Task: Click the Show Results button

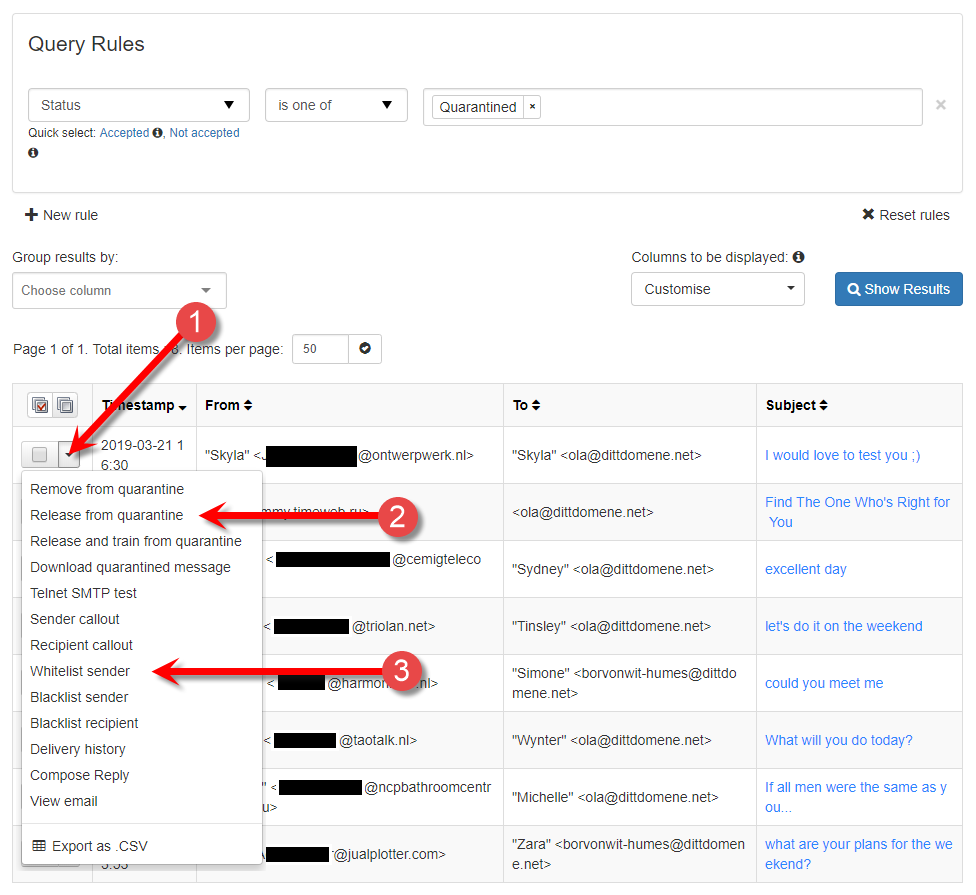Action: 898,289
